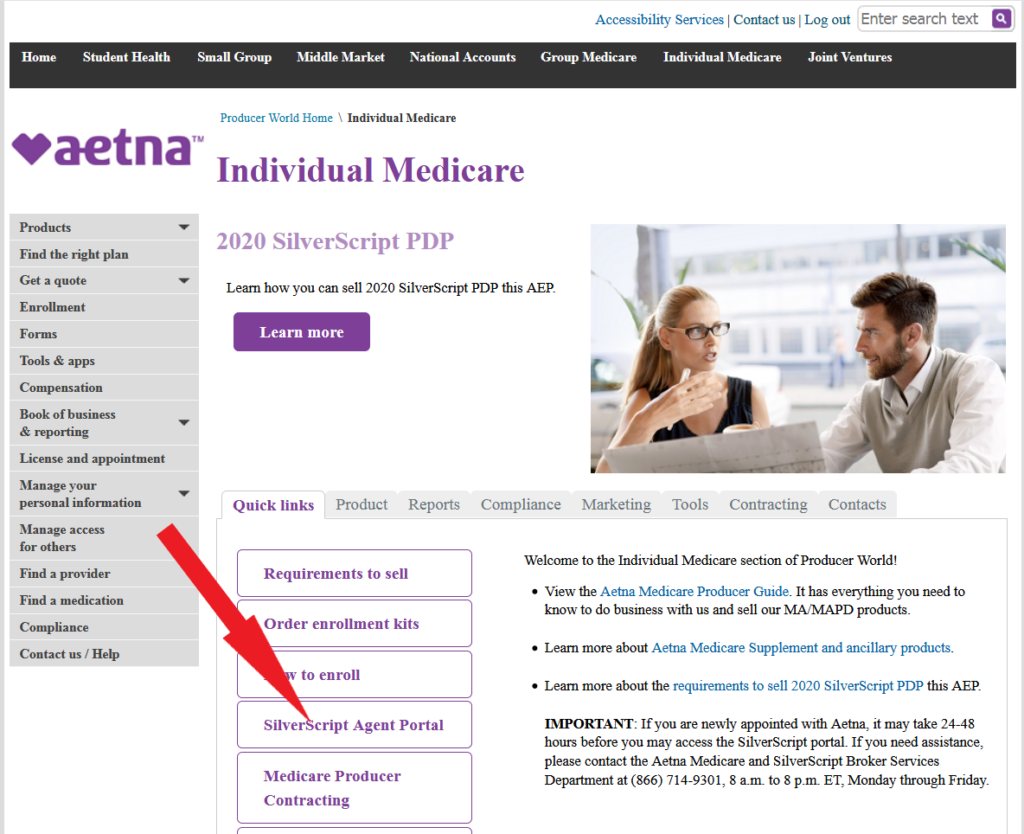The width and height of the screenshot is (1024, 834).
Task: Expand the Get a quote arrow
Action: (x=184, y=281)
